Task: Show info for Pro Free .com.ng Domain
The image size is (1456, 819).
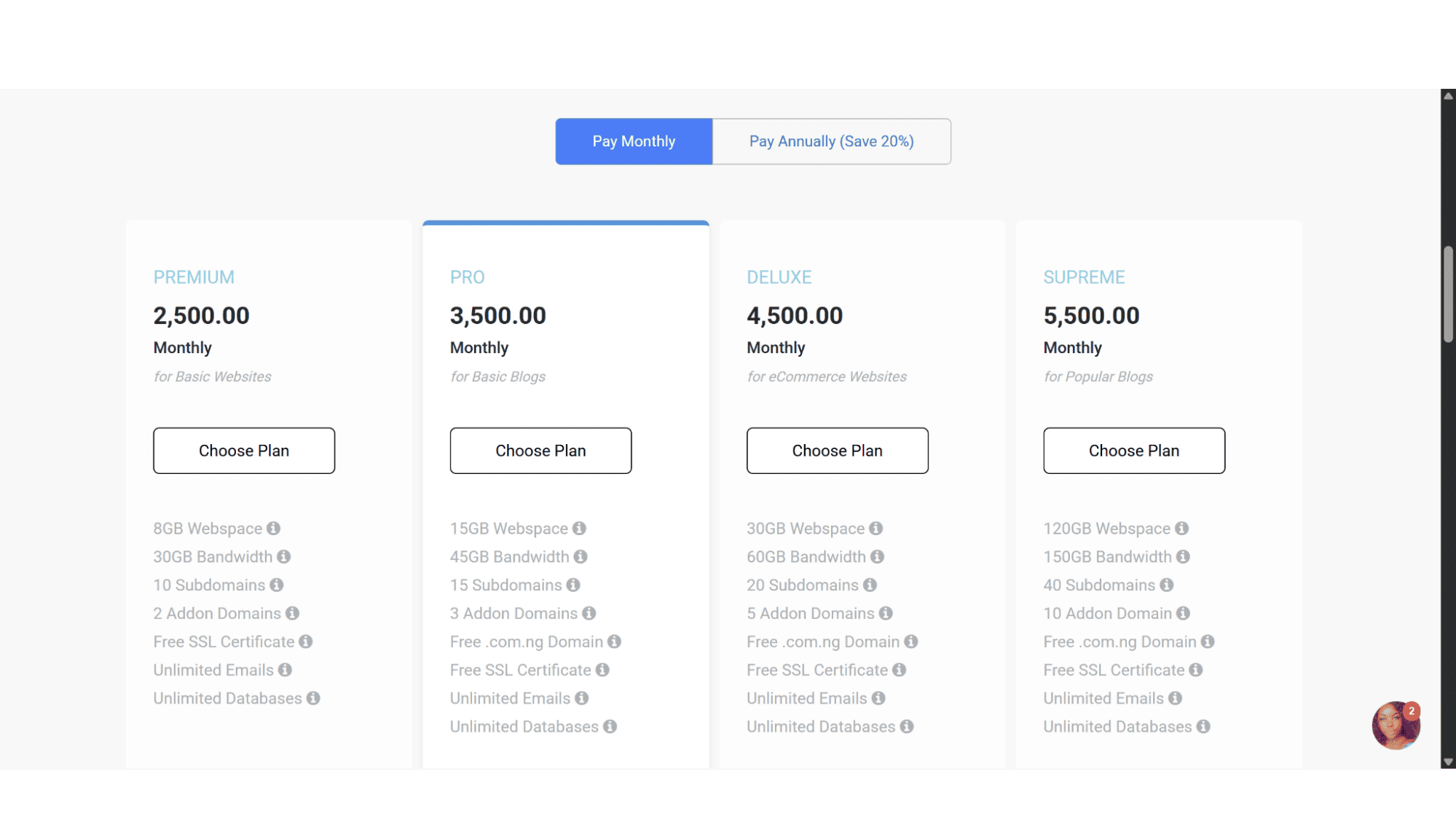Action: coord(614,642)
